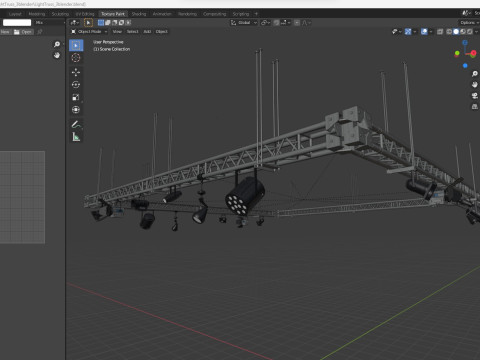Select the Transform tool
This screenshot has height=360, width=480.
(x=76, y=110)
